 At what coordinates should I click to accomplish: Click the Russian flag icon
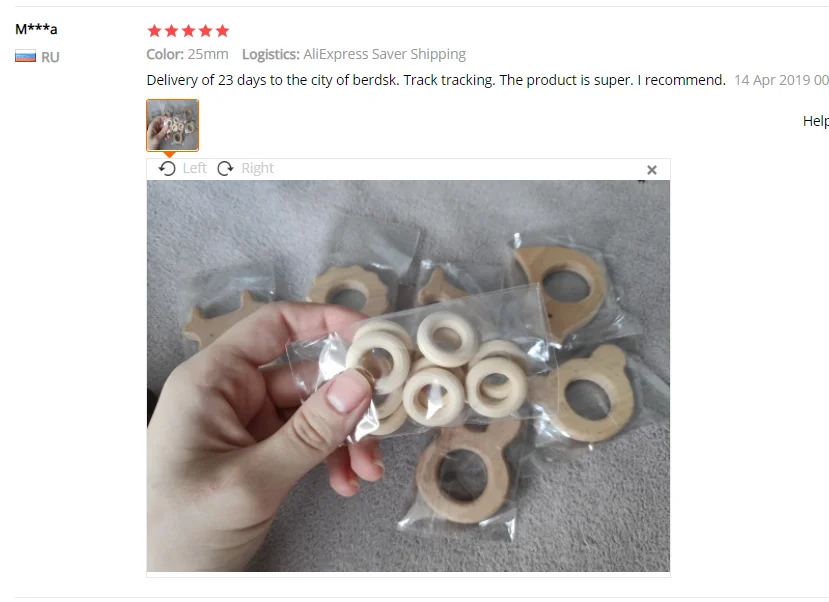(x=25, y=56)
